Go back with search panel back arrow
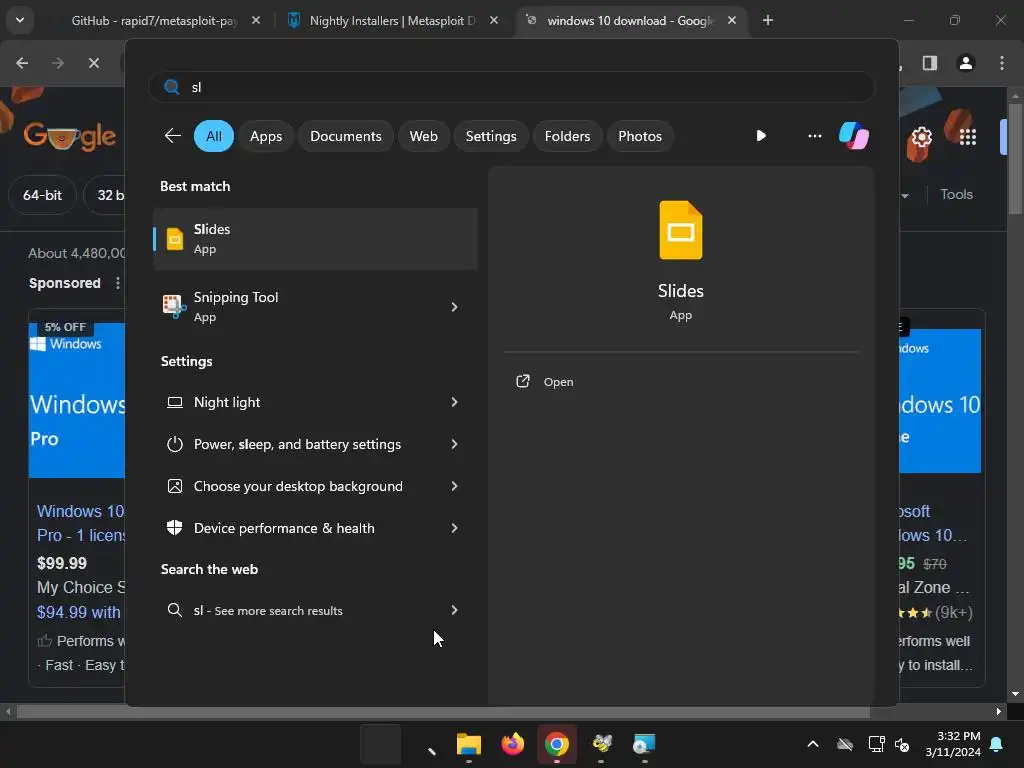 [x=172, y=136]
